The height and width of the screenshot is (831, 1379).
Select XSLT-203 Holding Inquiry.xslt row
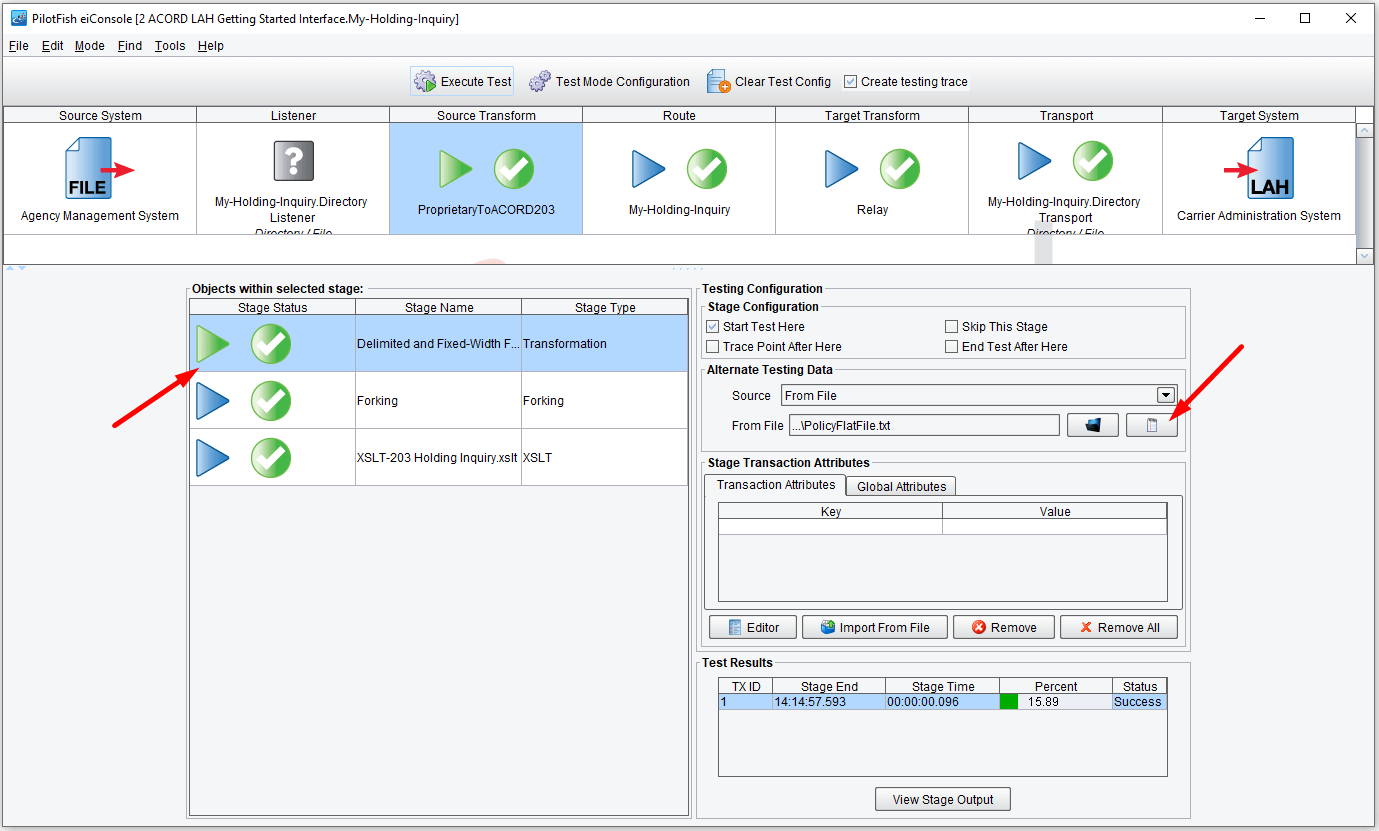click(x=438, y=458)
